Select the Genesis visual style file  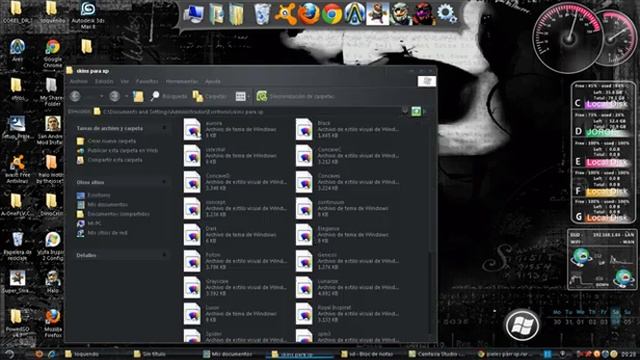pos(347,261)
